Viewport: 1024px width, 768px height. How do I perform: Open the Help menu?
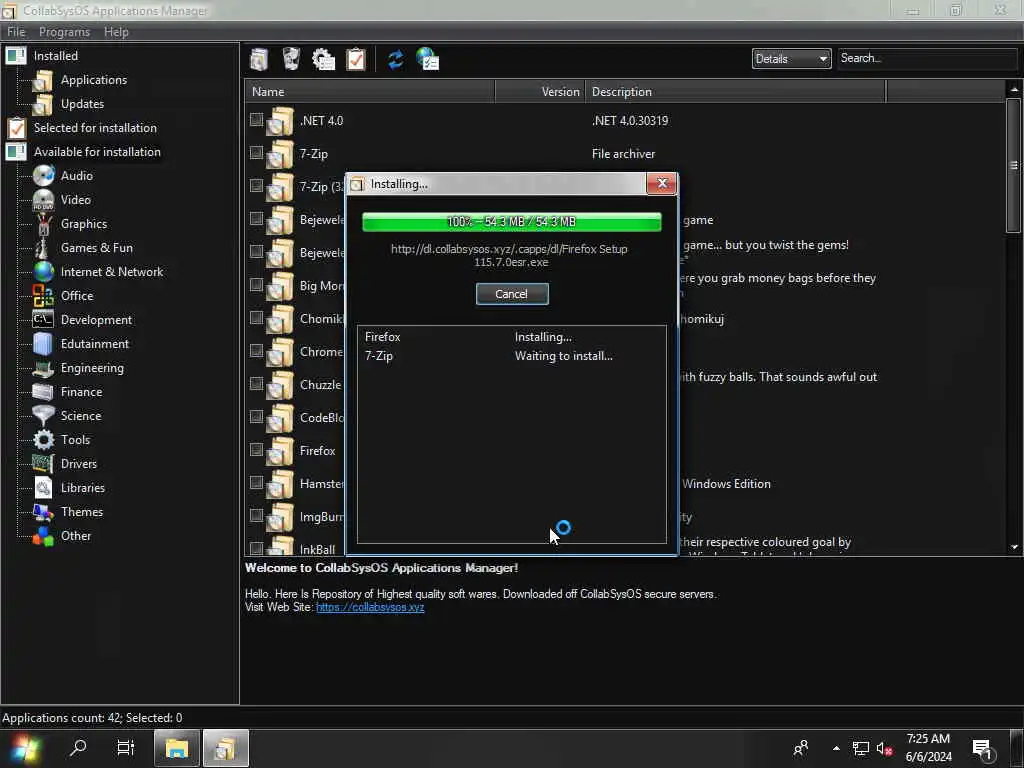tap(116, 32)
